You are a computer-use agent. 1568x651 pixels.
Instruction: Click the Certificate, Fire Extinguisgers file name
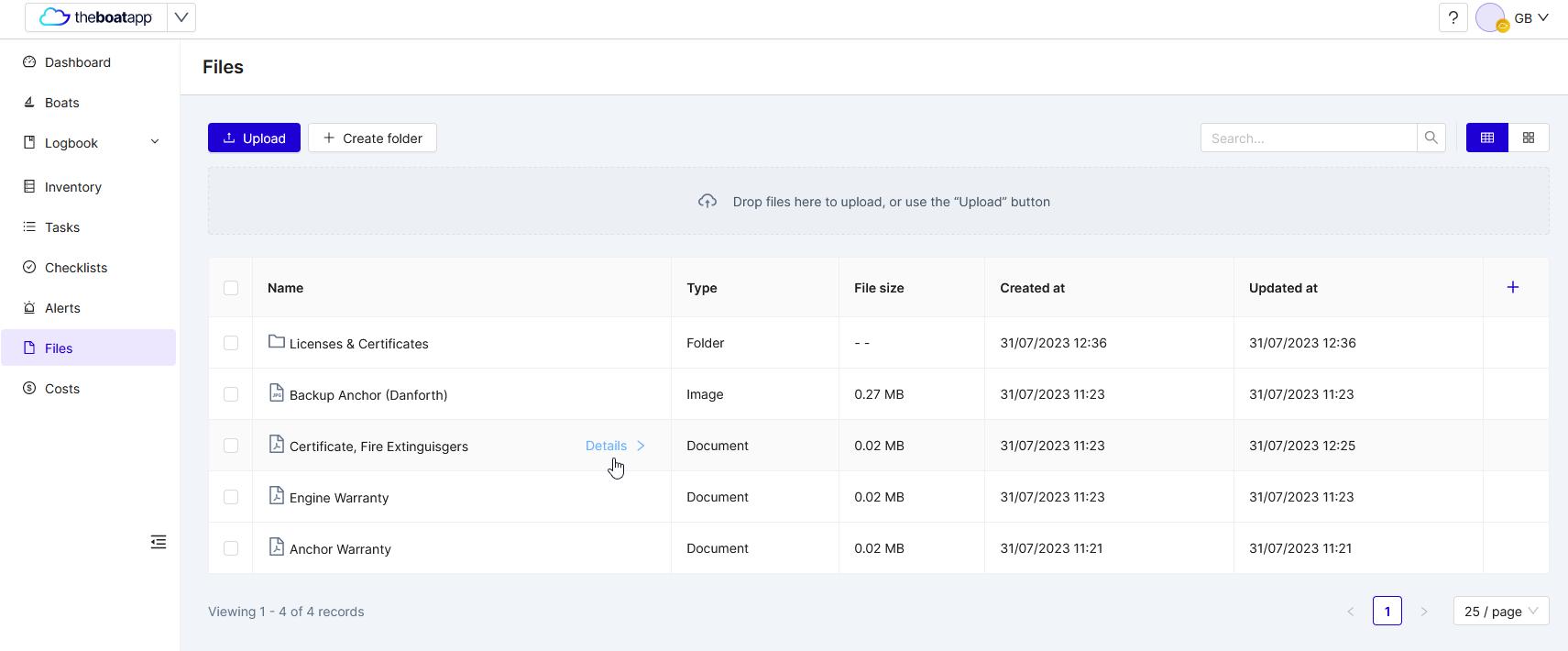click(378, 447)
